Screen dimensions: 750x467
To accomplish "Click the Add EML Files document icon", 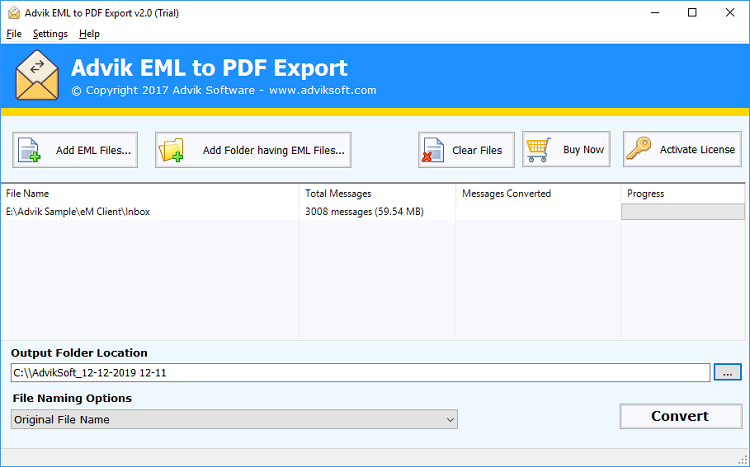I will click(x=29, y=150).
